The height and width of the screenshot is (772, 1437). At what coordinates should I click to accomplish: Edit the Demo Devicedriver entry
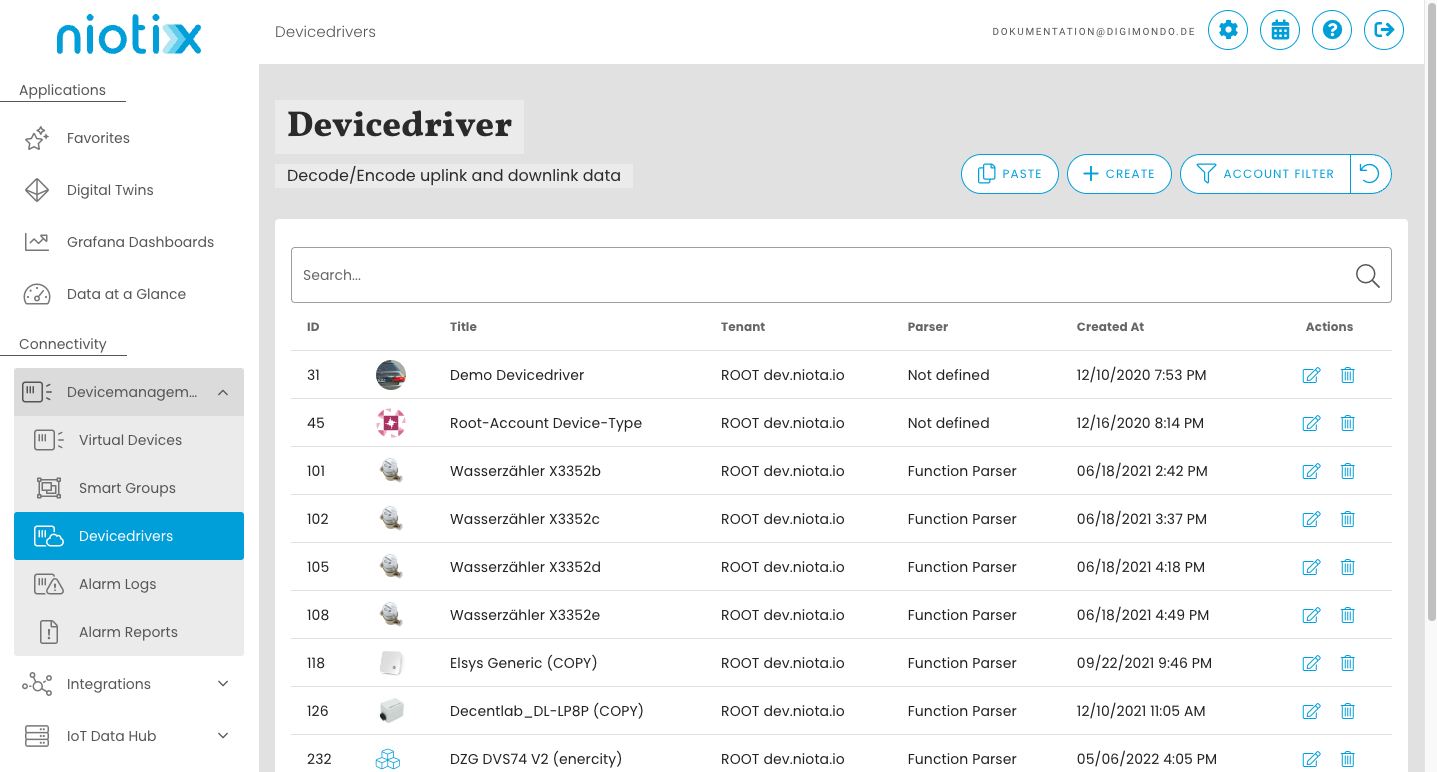(1311, 375)
